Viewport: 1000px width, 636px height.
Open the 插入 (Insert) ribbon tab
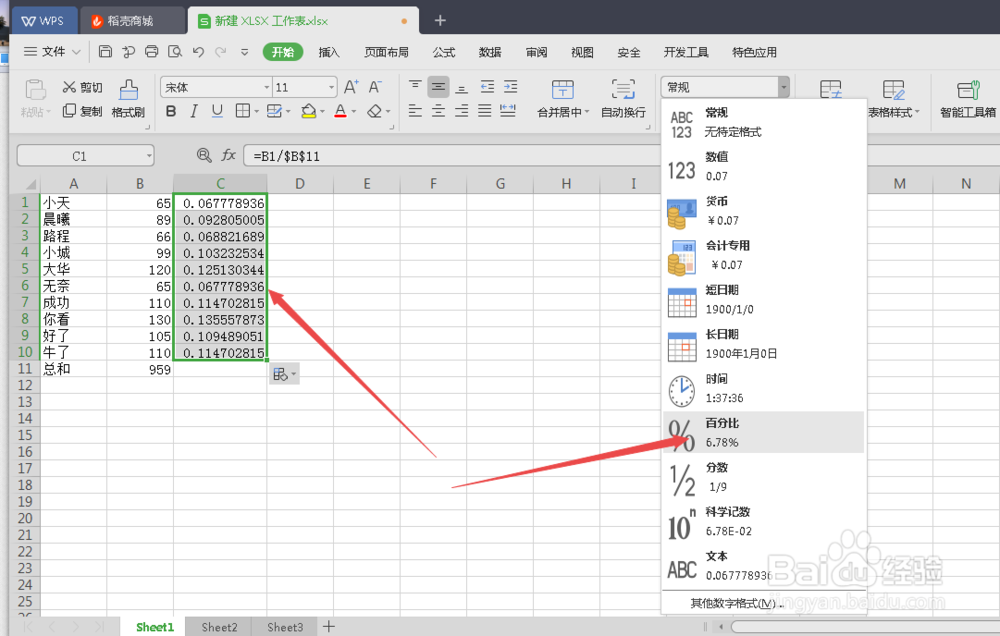coord(328,52)
